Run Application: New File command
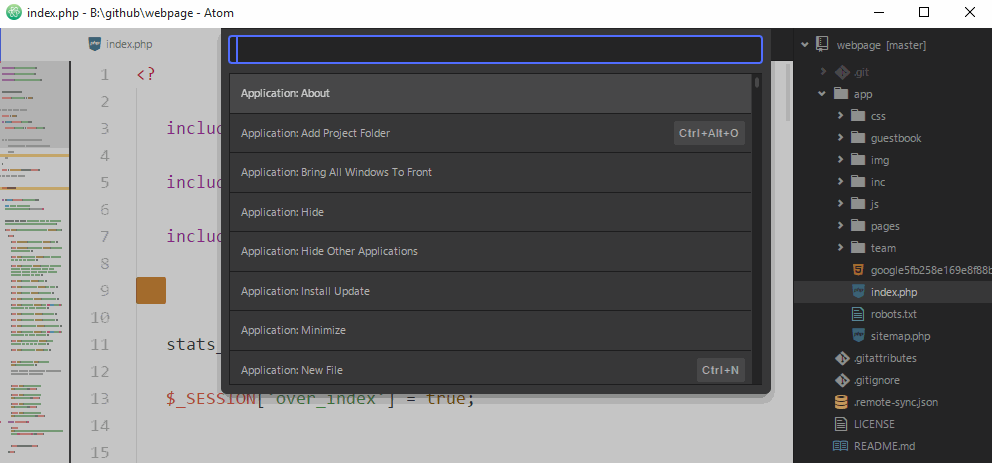The width and height of the screenshot is (992, 463). 490,367
